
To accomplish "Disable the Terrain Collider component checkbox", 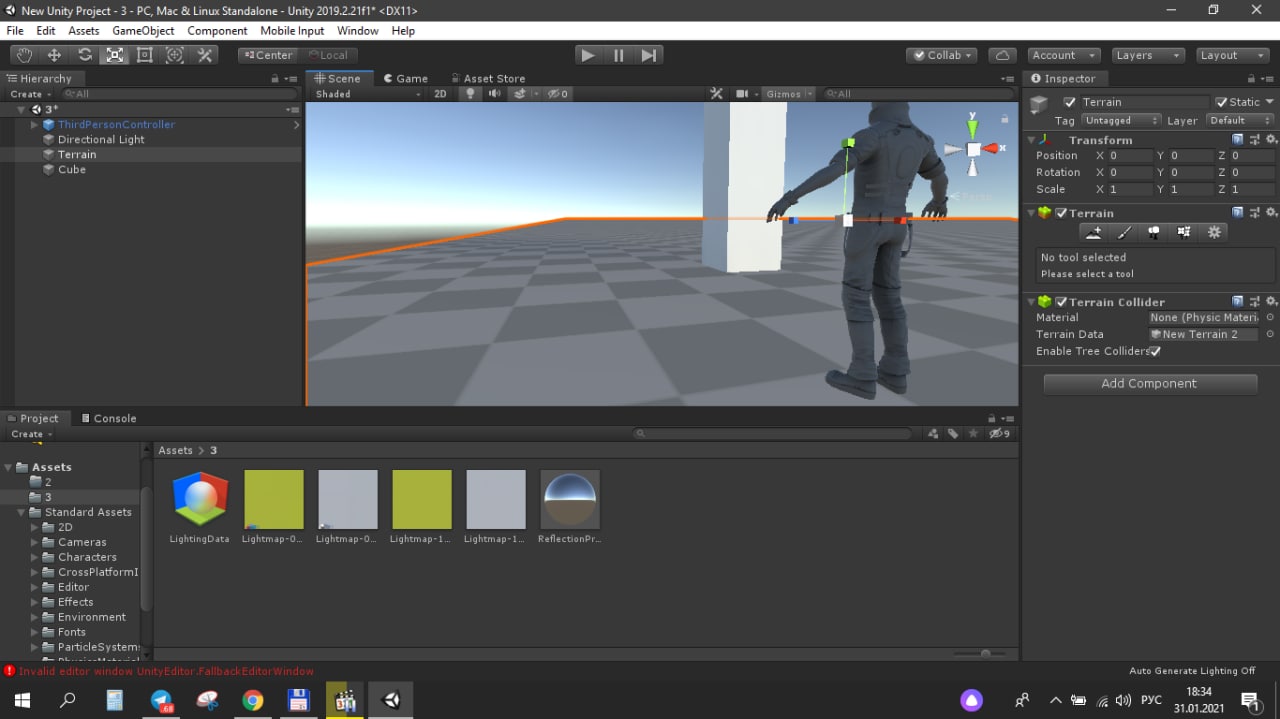I will coord(1061,301).
